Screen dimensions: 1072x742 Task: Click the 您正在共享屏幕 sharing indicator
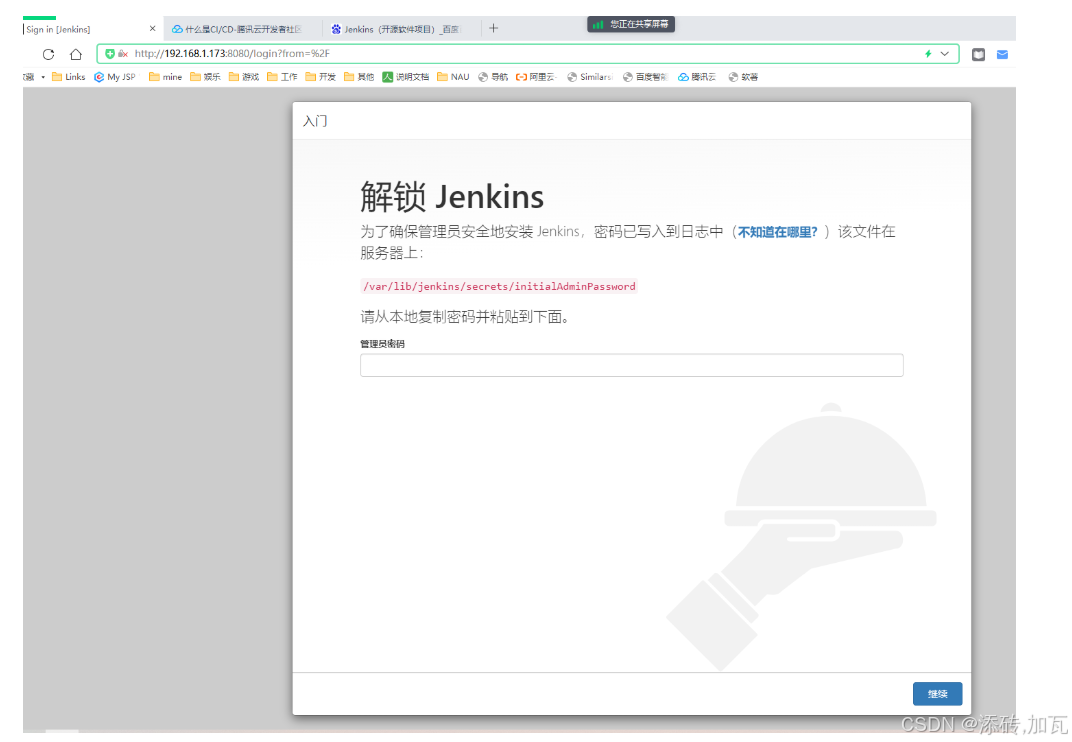[x=631, y=24]
